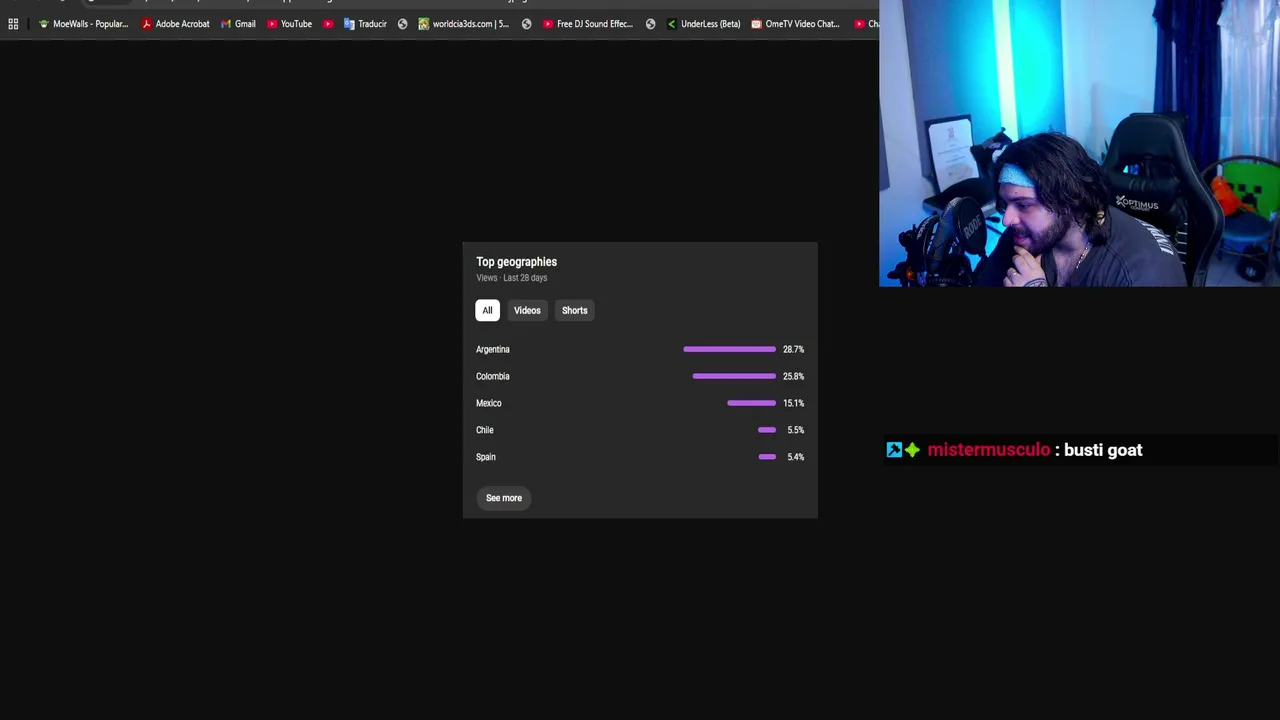The image size is (1280, 720).
Task: Open the apps grid icon in bookmarks bar
Action: 13,24
